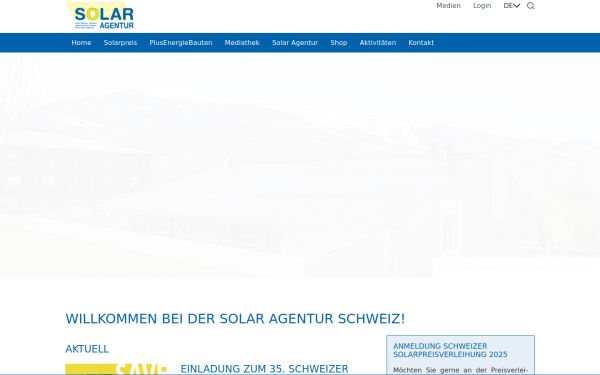This screenshot has height=375, width=600.
Task: Go to Kontakt in the navigation
Action: pyautogui.click(x=421, y=42)
